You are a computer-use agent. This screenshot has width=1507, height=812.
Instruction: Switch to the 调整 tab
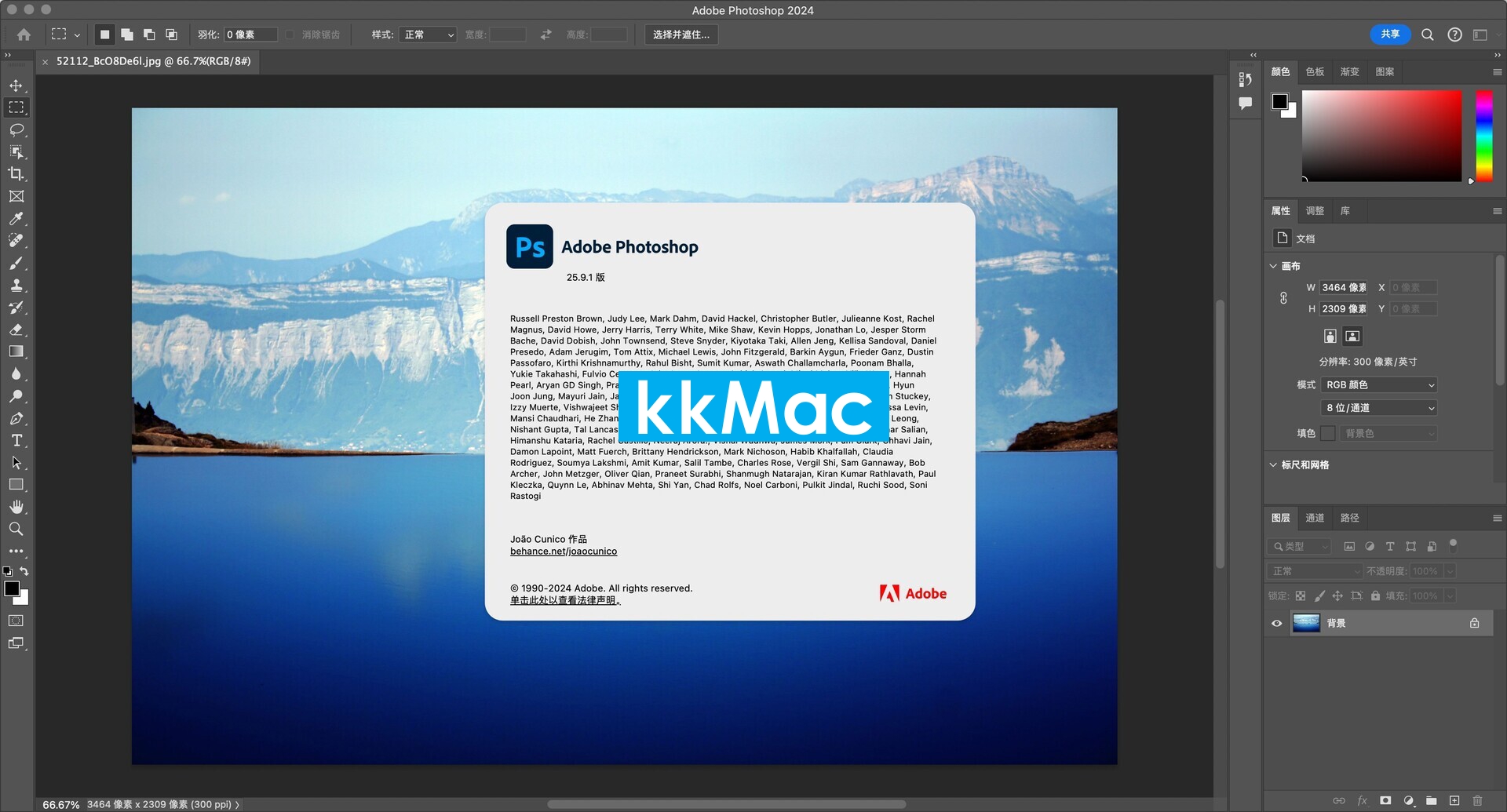click(x=1315, y=211)
